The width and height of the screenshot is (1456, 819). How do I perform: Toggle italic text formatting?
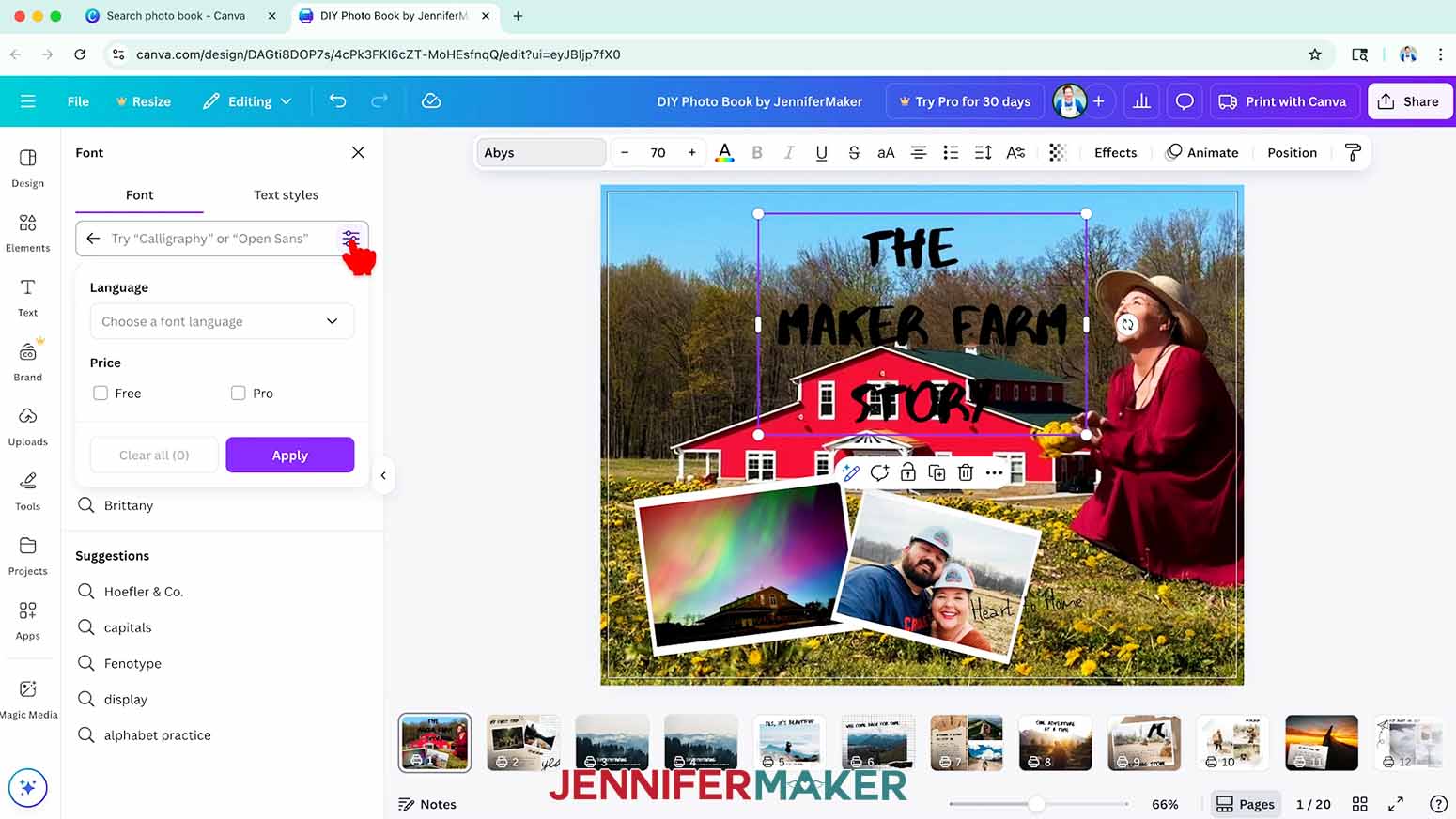pos(789,152)
